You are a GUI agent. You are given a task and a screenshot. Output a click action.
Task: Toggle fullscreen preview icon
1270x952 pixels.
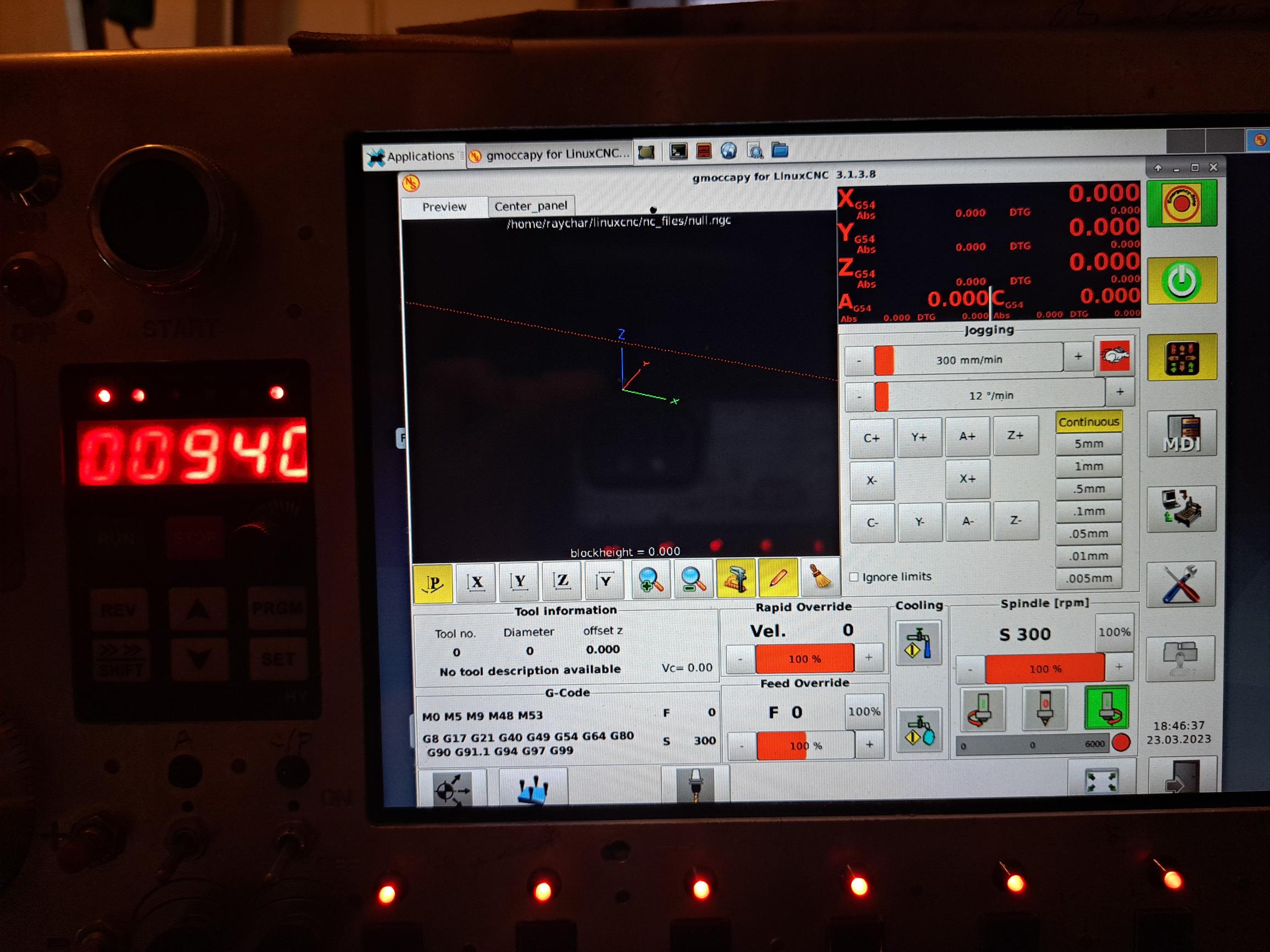(1101, 777)
